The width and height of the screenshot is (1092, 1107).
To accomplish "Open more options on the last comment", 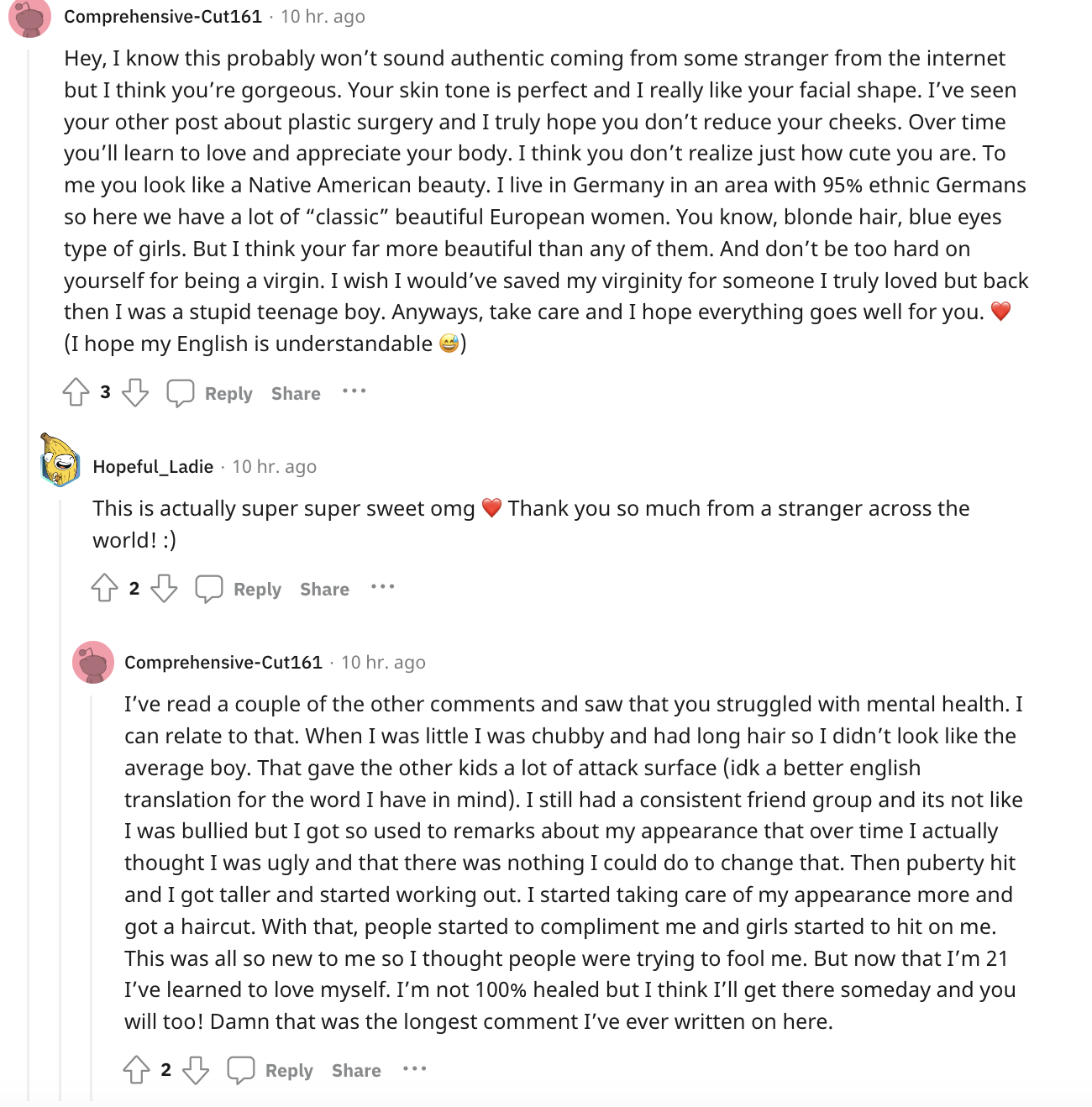I will pos(415,1068).
